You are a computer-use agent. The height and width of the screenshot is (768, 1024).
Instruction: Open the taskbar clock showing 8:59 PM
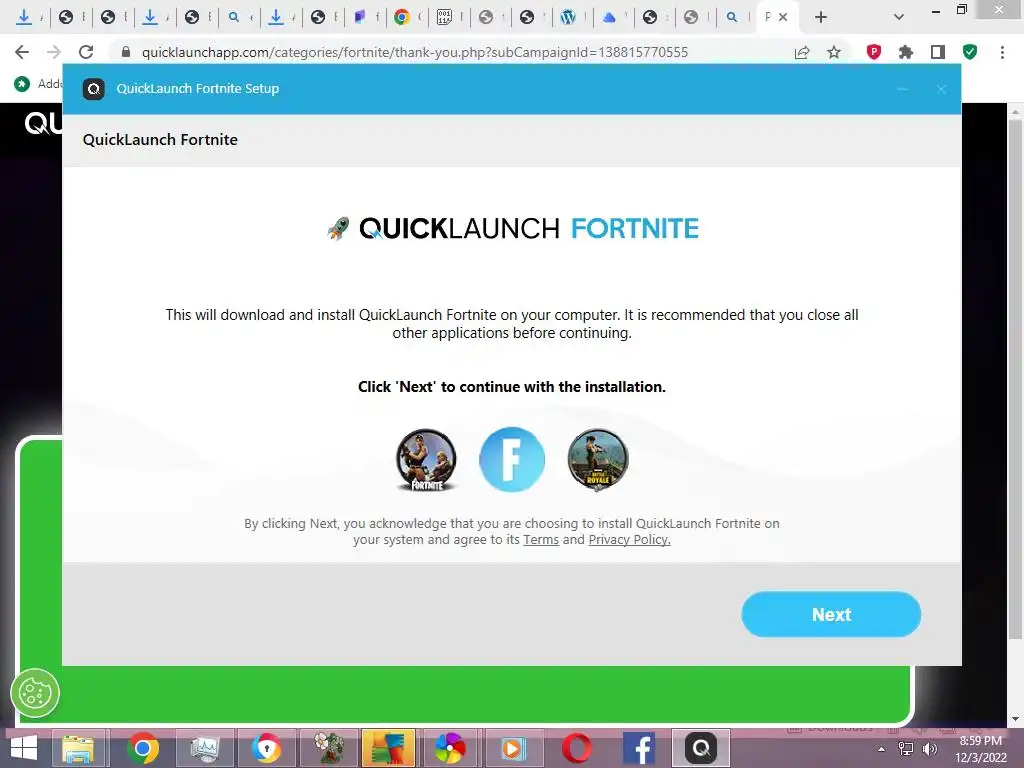pos(981,749)
